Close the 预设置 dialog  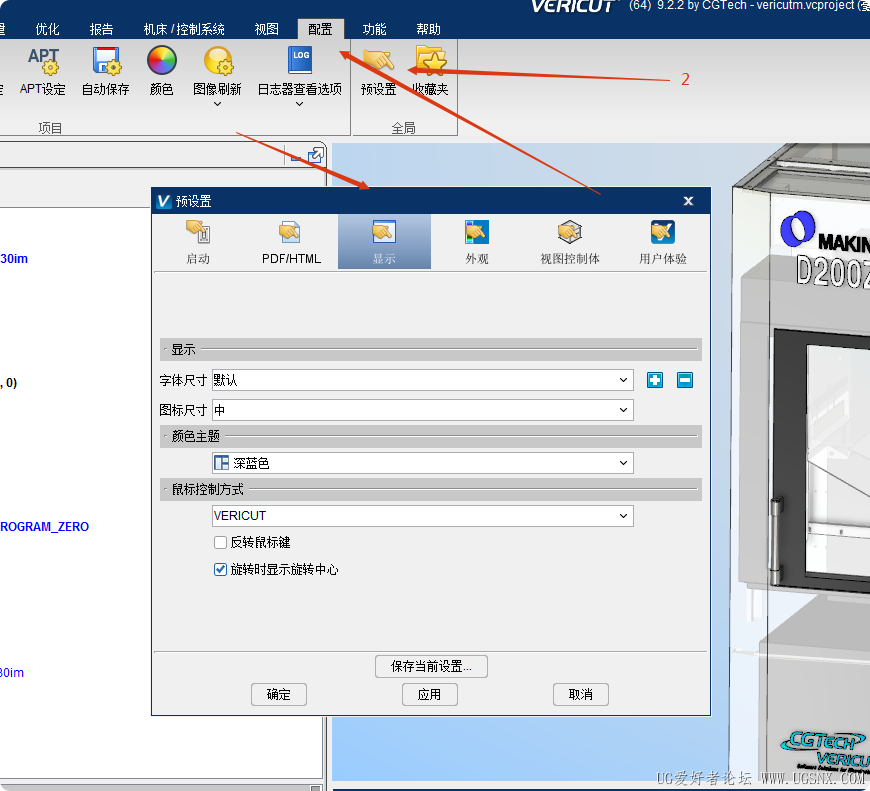(x=688, y=201)
